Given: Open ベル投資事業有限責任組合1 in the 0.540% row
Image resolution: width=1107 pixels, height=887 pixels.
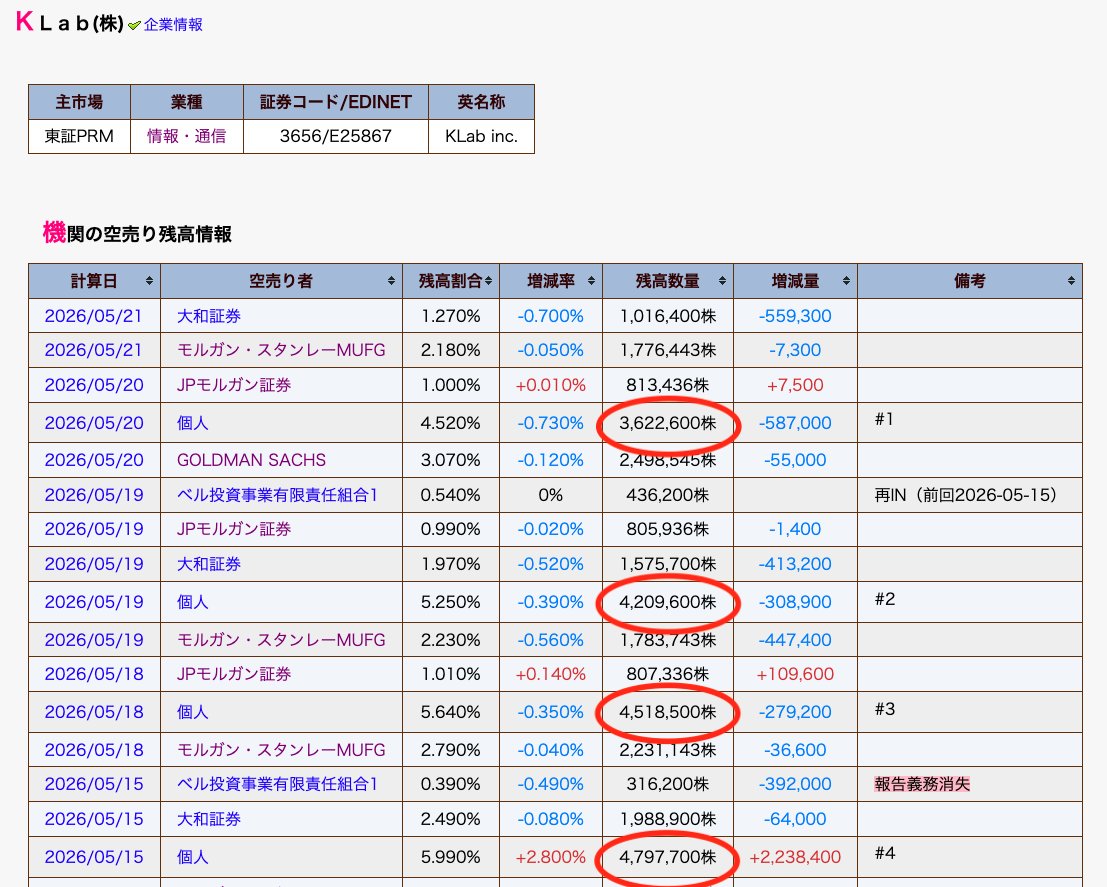Looking at the screenshot, I should 277,495.
